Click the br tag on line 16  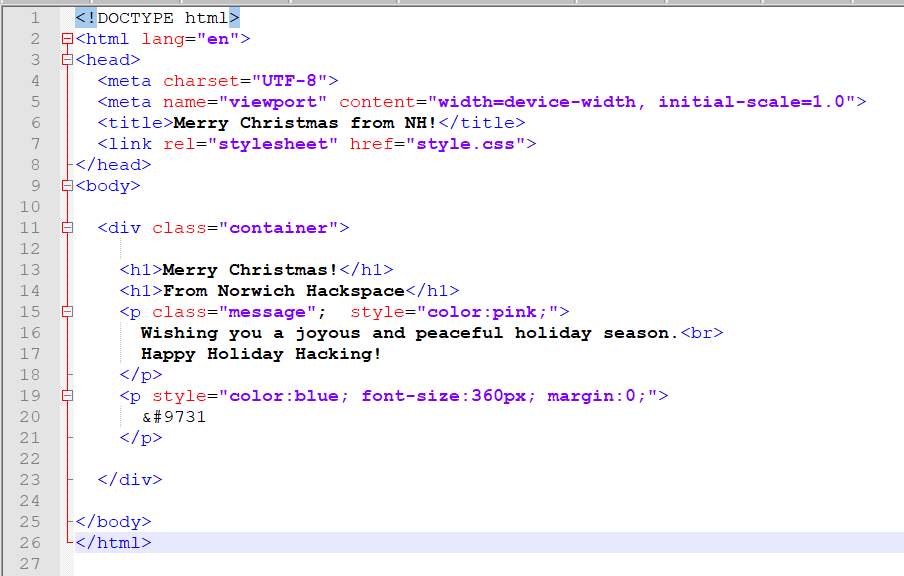click(x=702, y=333)
